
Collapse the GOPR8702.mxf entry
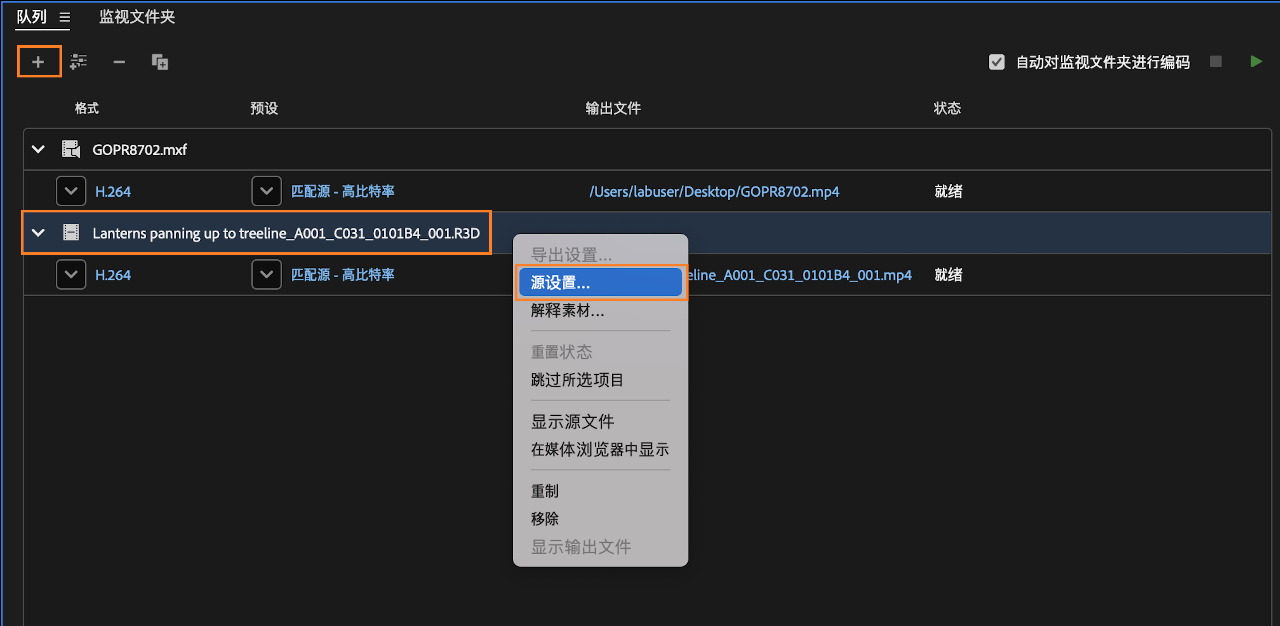coord(38,148)
